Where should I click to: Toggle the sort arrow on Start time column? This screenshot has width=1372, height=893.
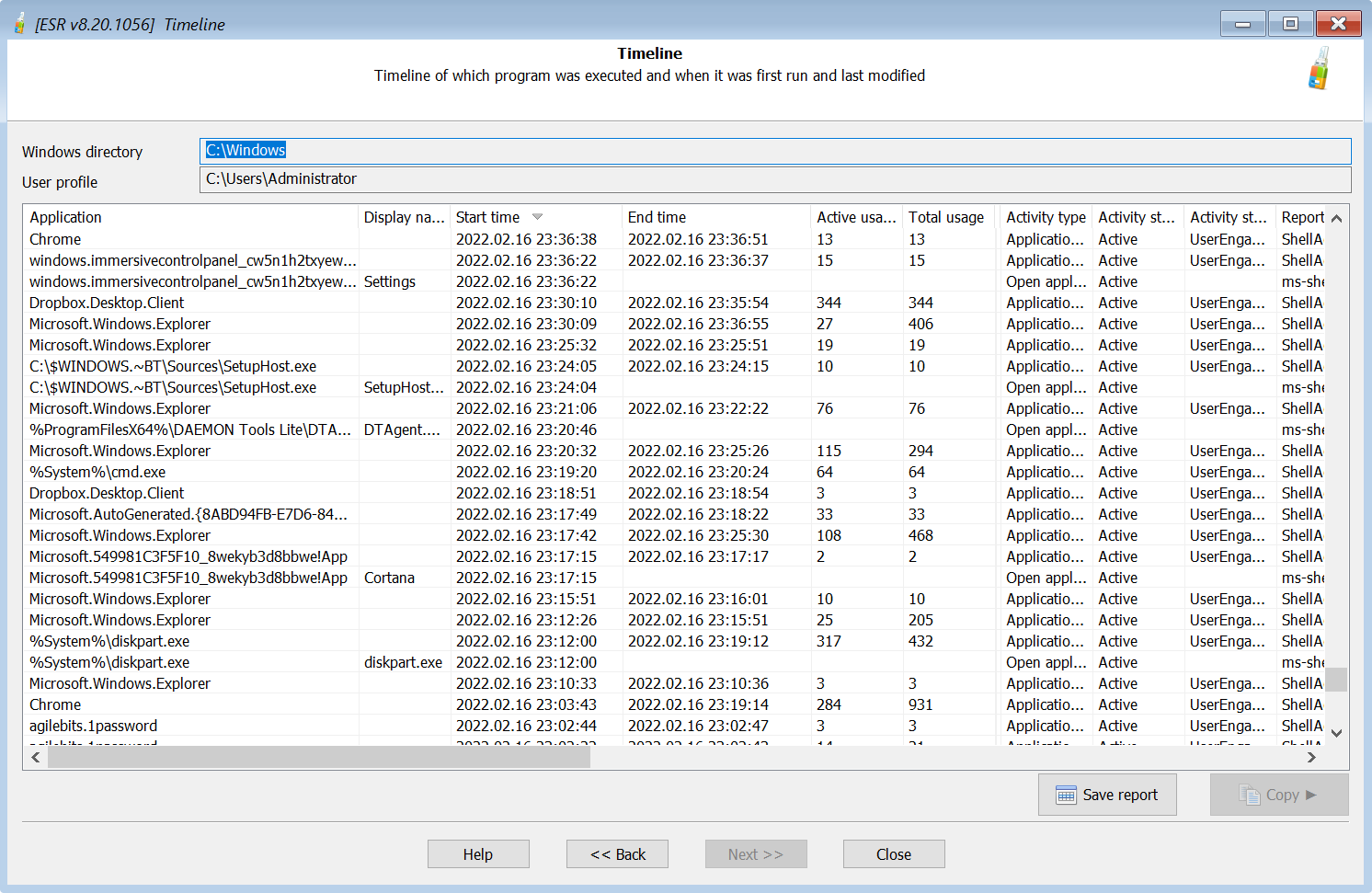[x=535, y=217]
